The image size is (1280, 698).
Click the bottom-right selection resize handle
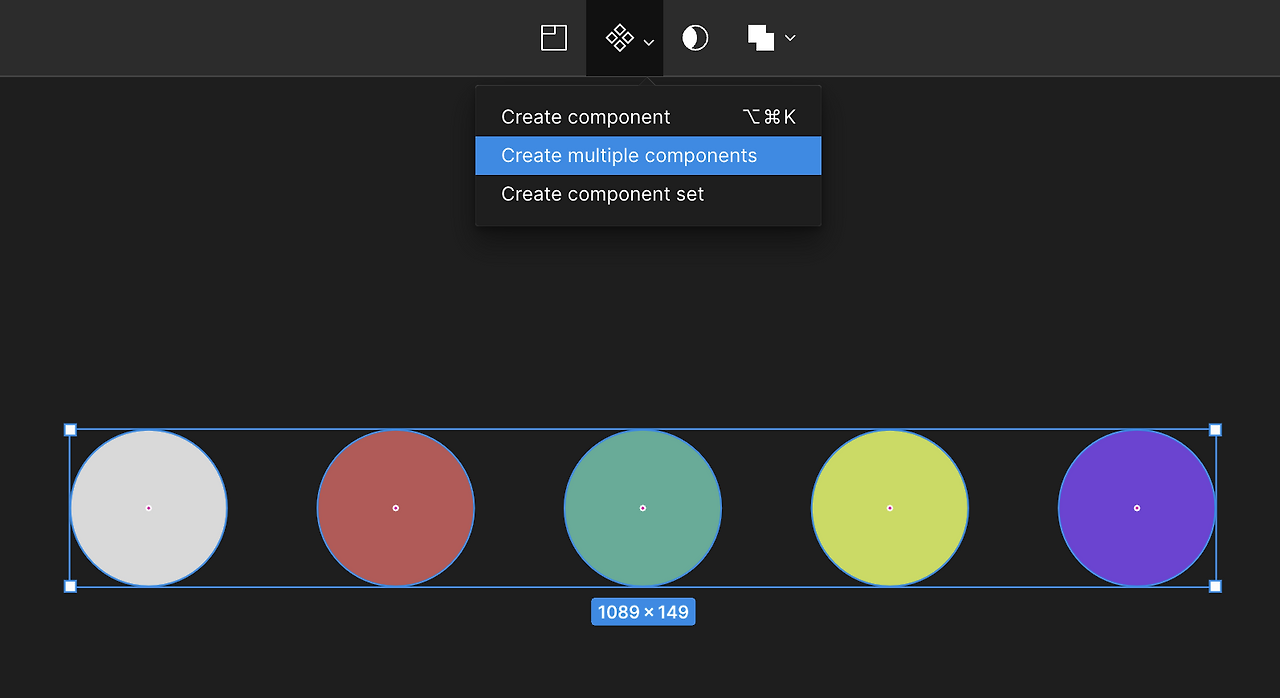(x=1215, y=586)
